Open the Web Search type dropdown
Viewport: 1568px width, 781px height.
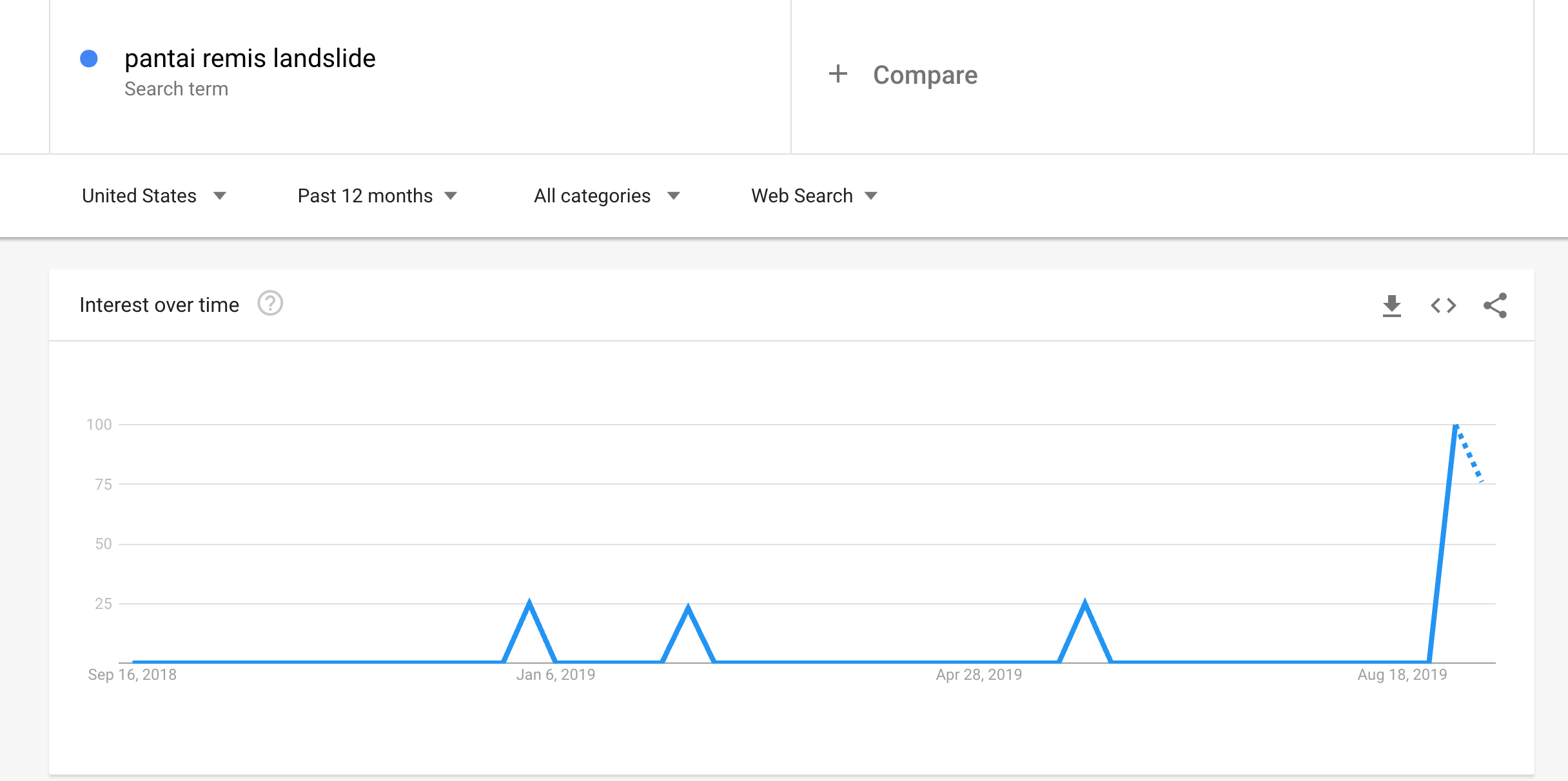coord(814,196)
